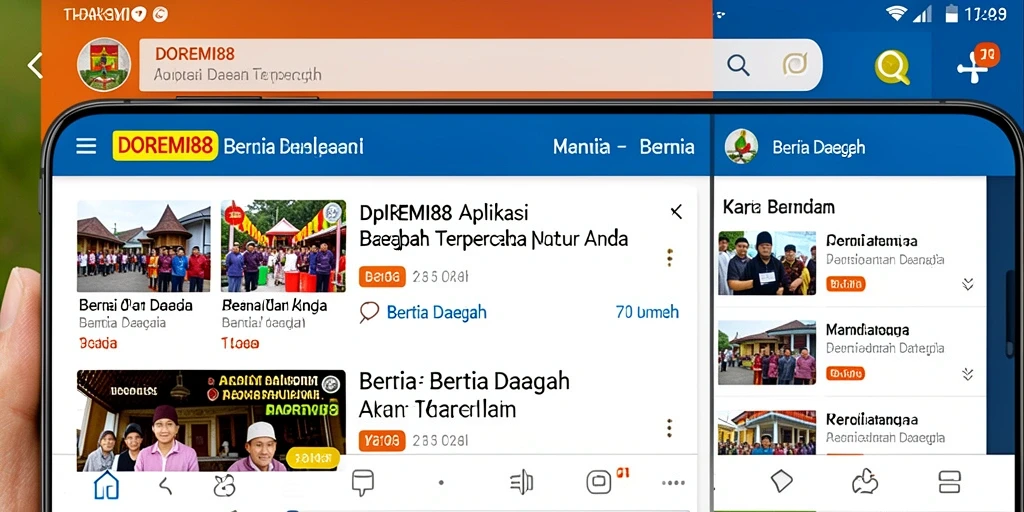
Task: Select the Mantiia tab in blue header
Action: point(583,146)
